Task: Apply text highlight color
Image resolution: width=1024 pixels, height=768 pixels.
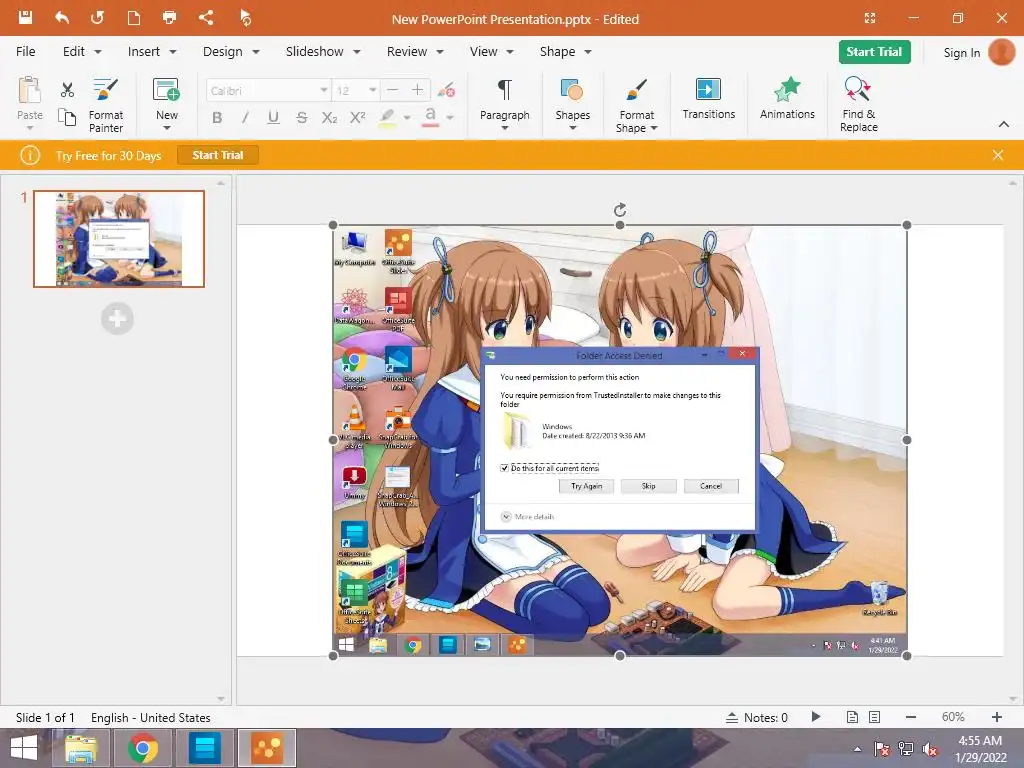Action: click(387, 118)
